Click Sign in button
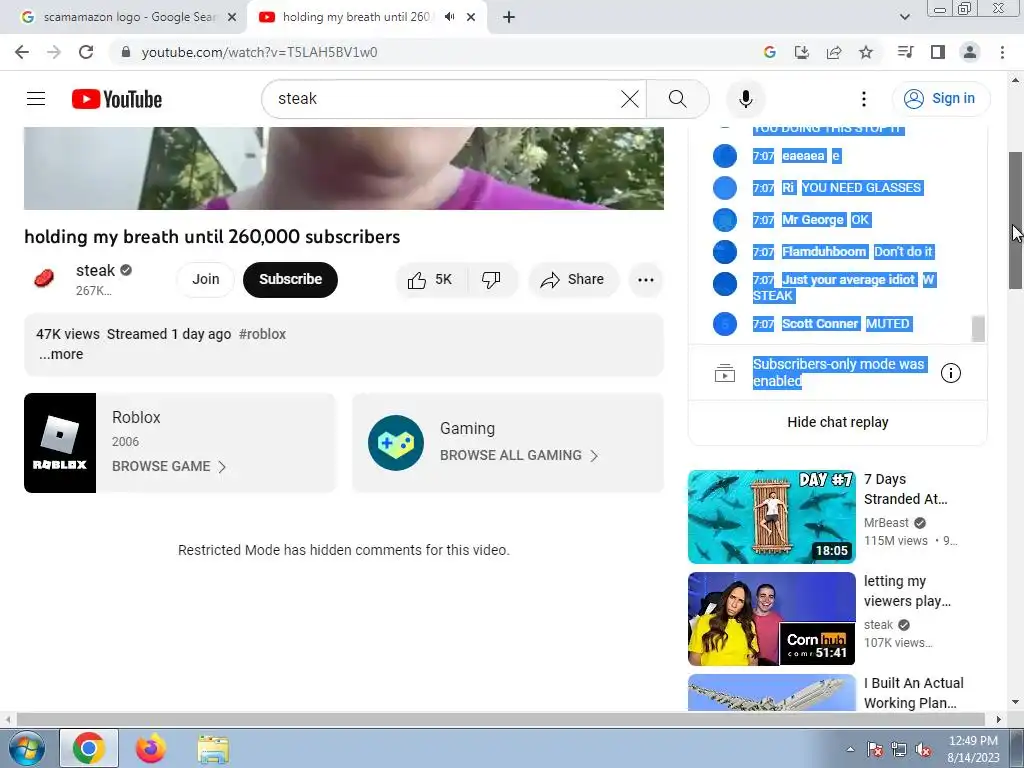1024x768 pixels. tap(940, 99)
